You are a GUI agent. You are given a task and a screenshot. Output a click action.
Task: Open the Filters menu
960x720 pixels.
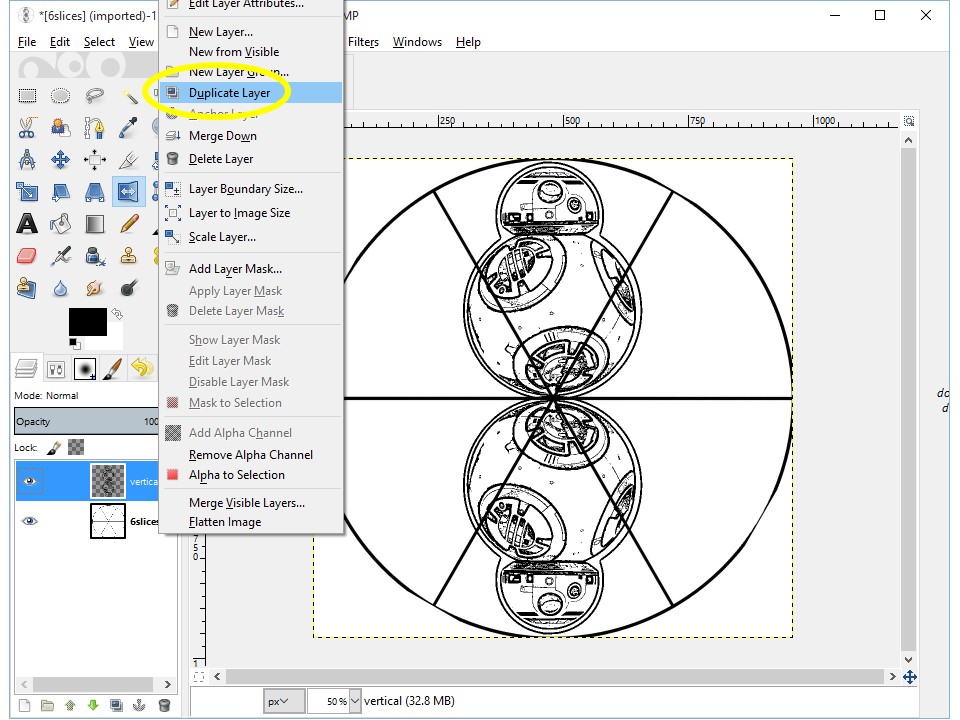point(363,42)
